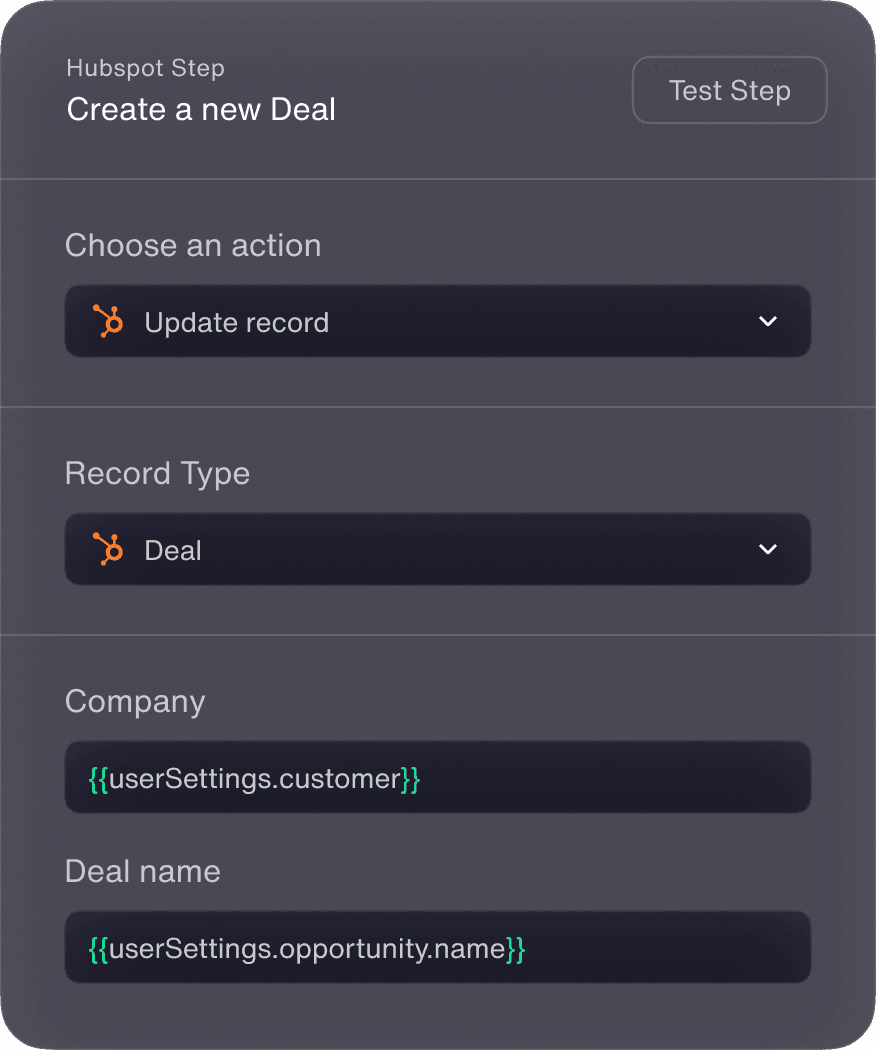Click closing green braces in Deal name field
Viewport: 876px width, 1050px height.
tap(515, 948)
